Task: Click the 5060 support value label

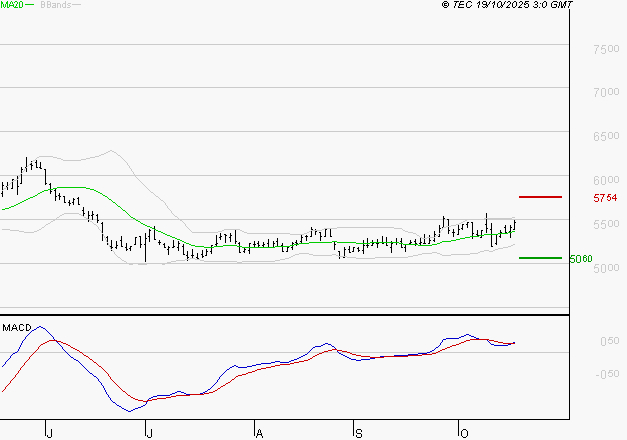Action: 580,259
